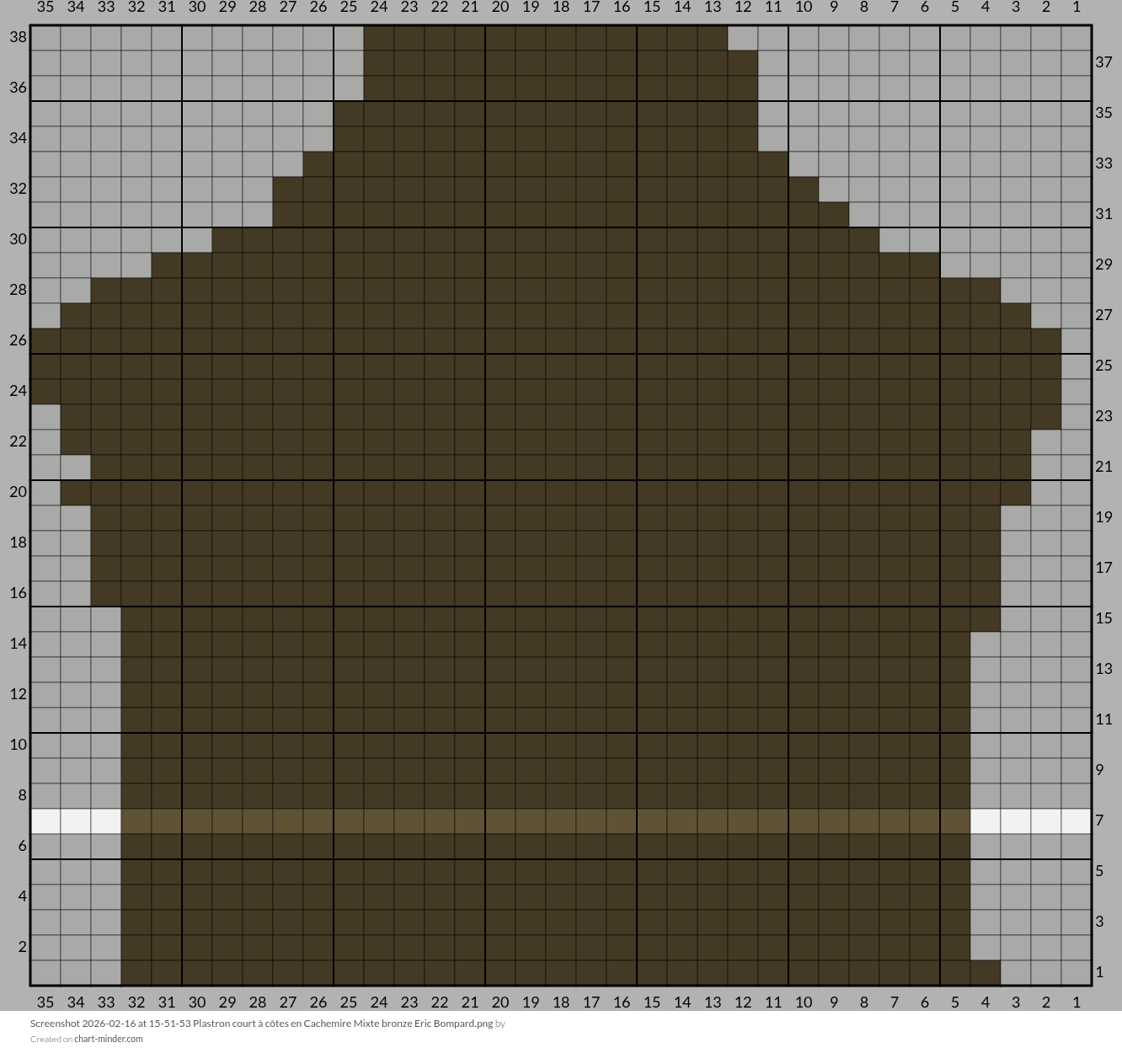Screen dimensions: 1122x1064
Task: Click row label 1 on right edge
Action: click(1099, 971)
